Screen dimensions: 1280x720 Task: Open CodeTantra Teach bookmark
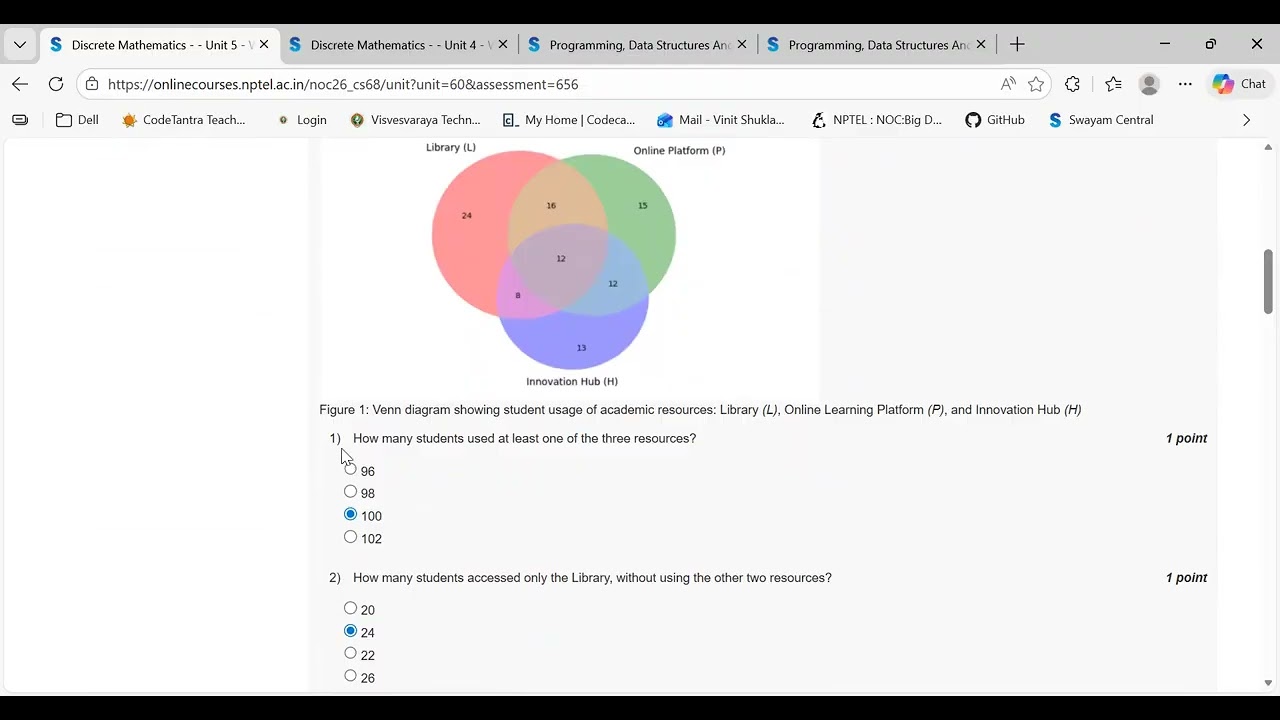coord(183,120)
